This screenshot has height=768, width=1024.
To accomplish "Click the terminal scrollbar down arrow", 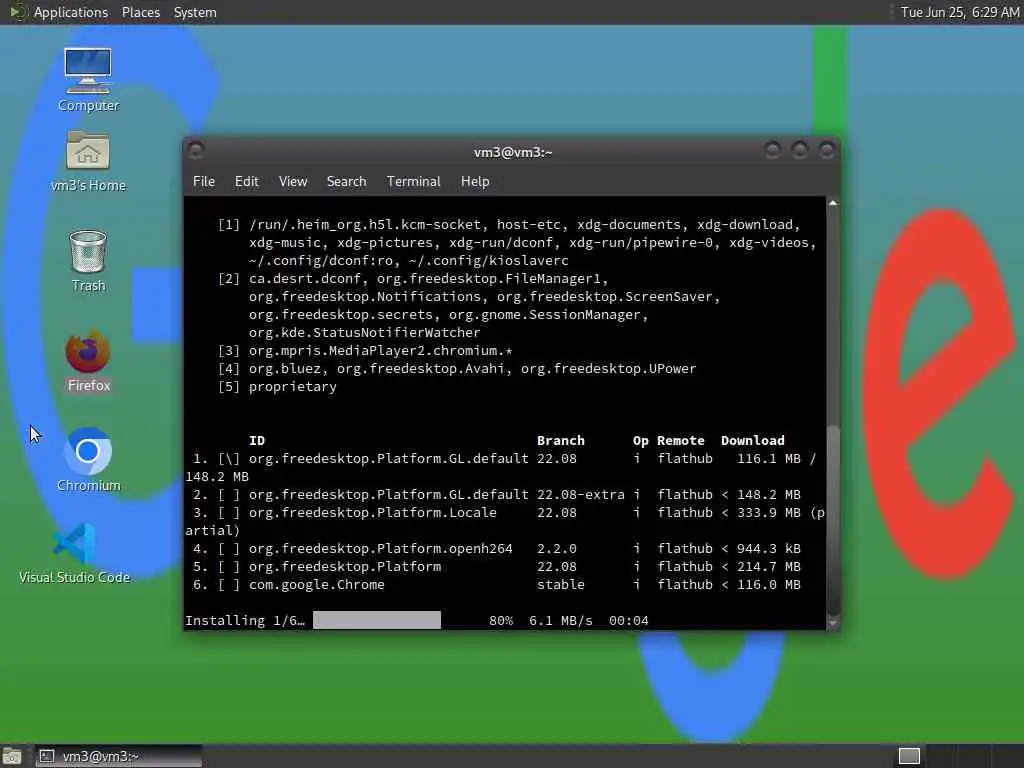I will coord(833,623).
